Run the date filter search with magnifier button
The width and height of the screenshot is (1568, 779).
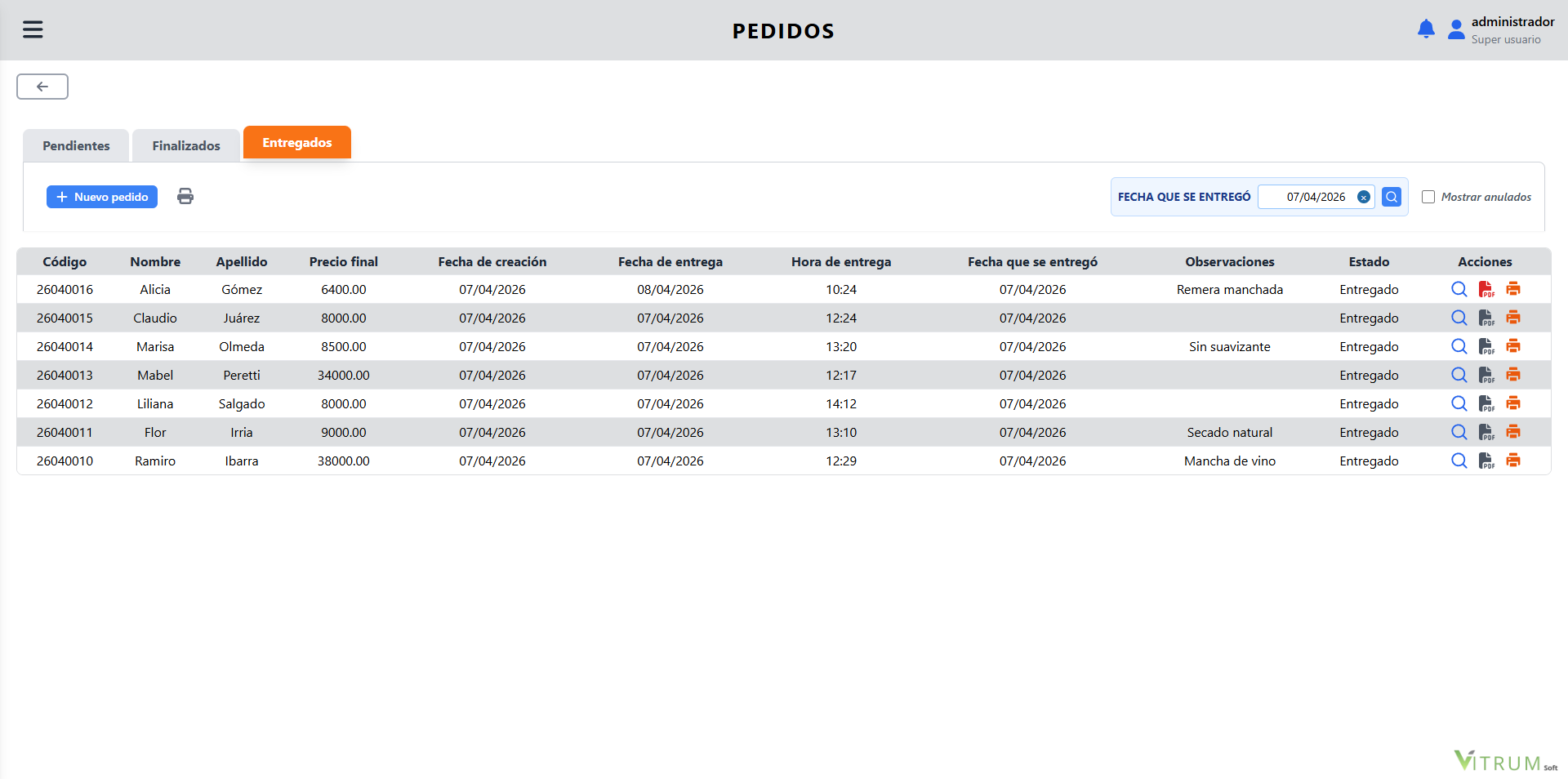coord(1392,196)
